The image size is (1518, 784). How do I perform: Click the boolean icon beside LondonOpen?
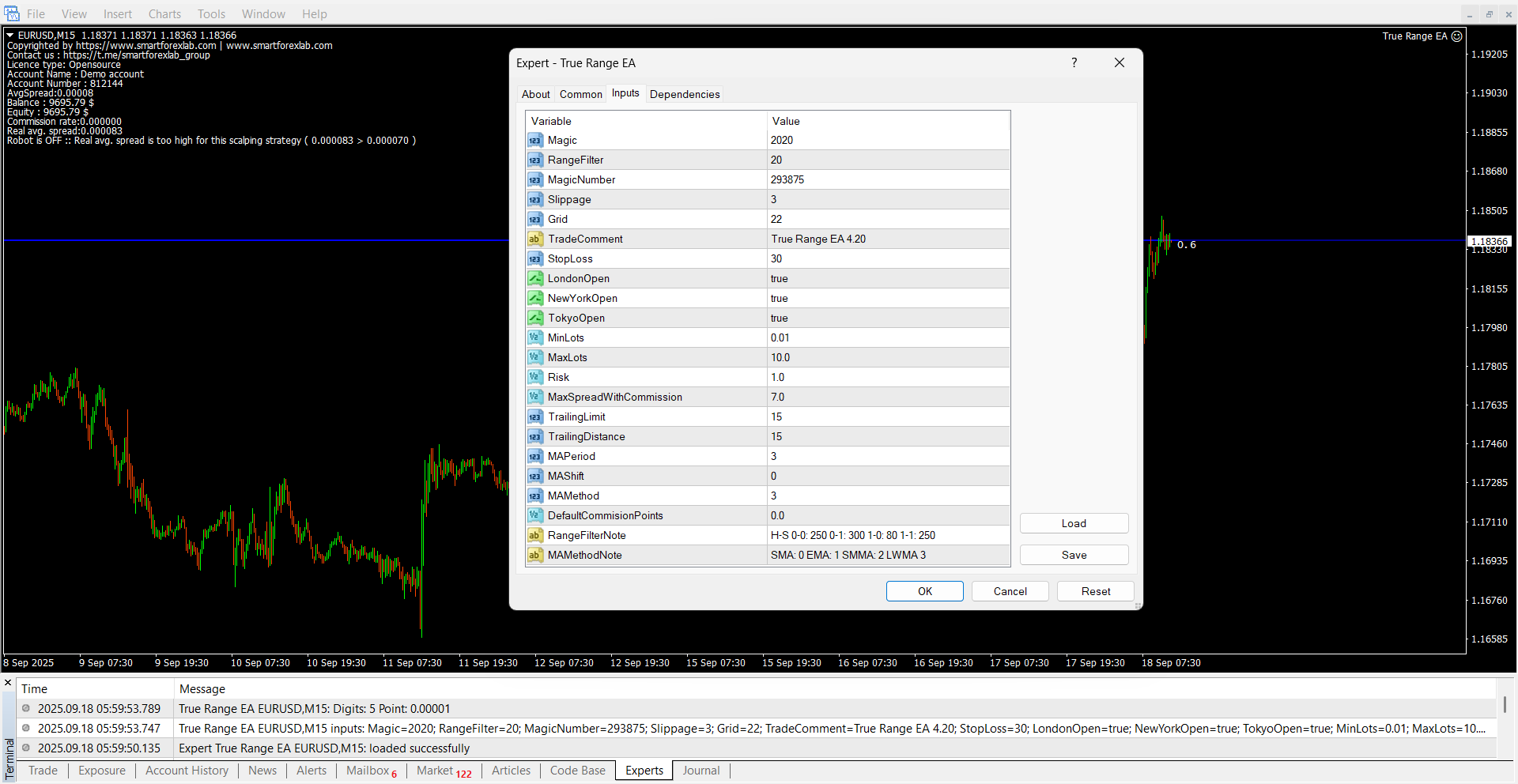pos(535,279)
